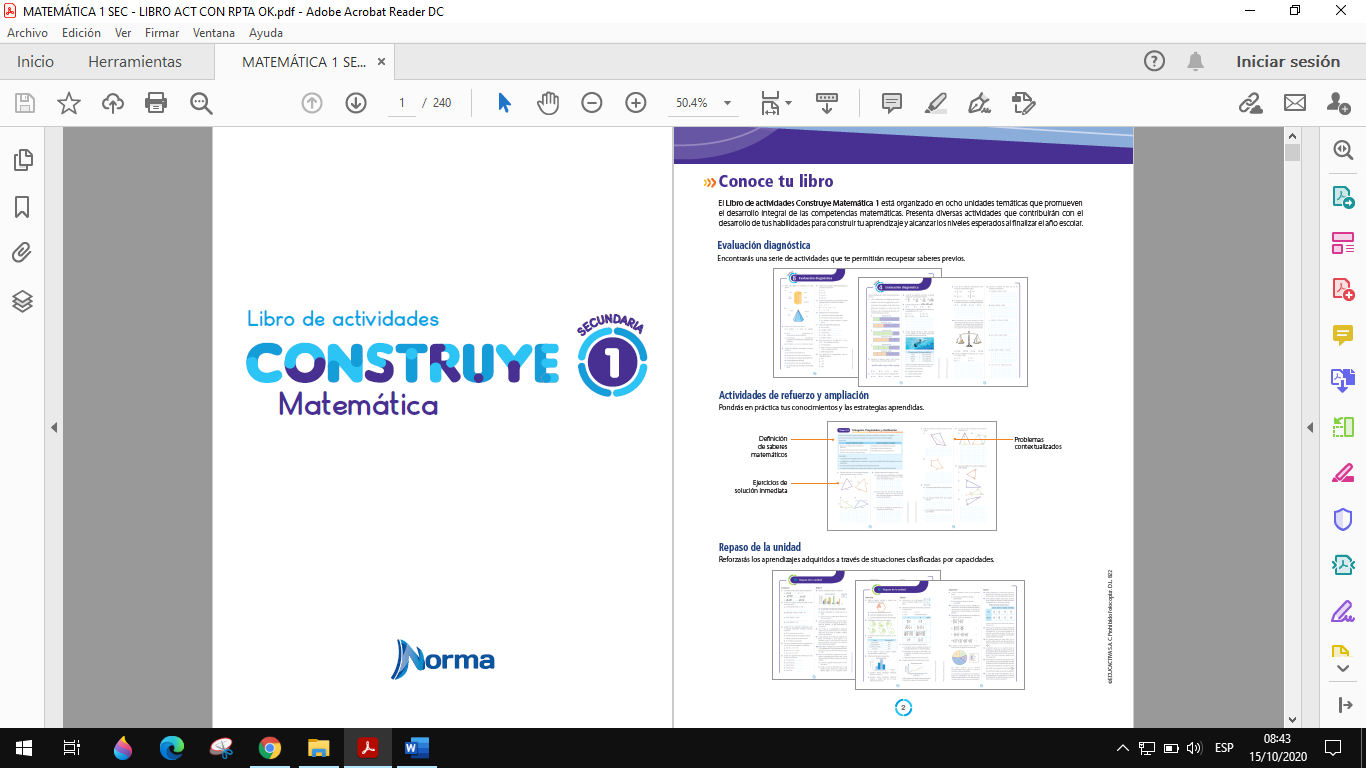
Task: Open Word from the taskbar
Action: point(416,747)
